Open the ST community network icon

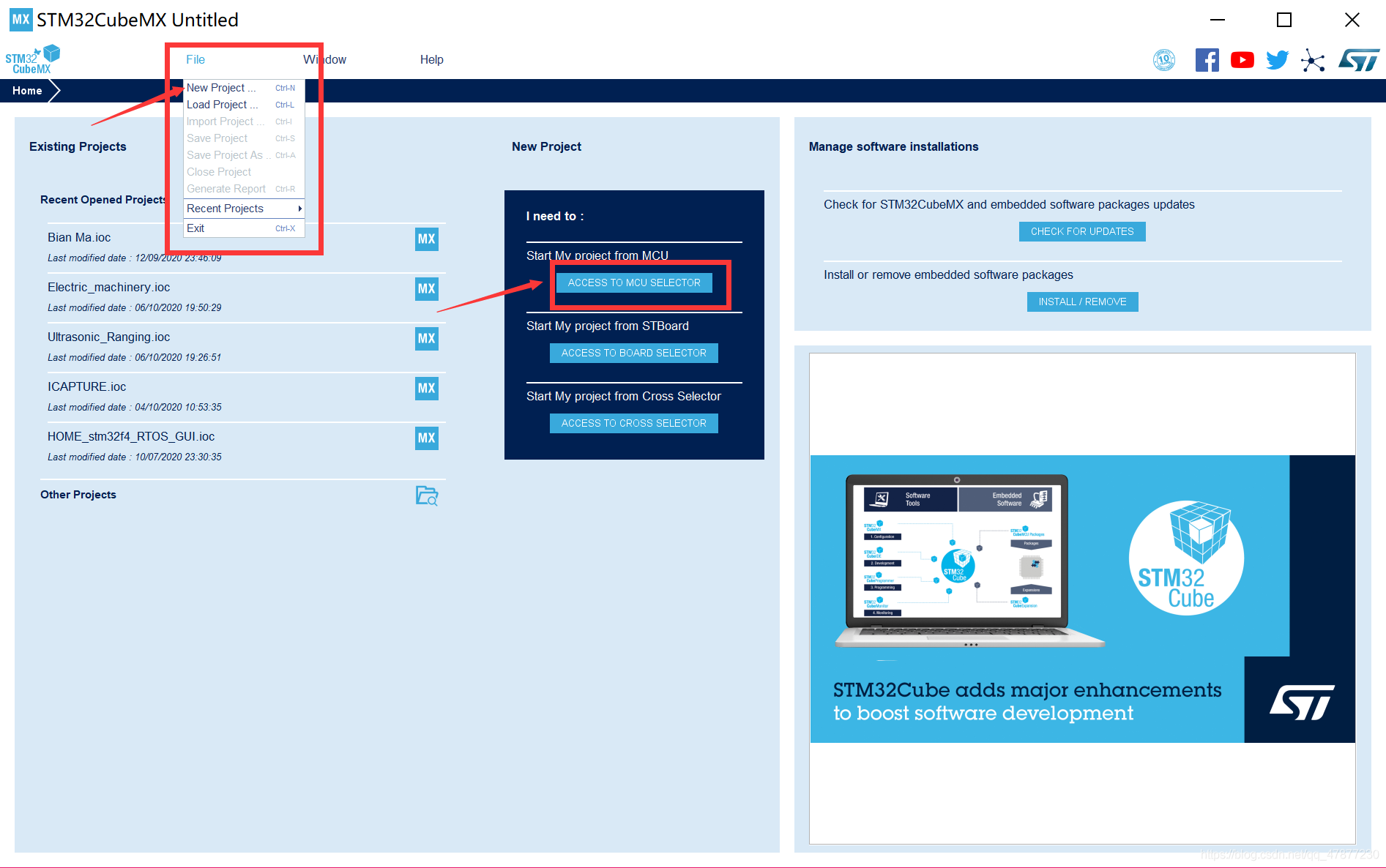coord(1313,60)
